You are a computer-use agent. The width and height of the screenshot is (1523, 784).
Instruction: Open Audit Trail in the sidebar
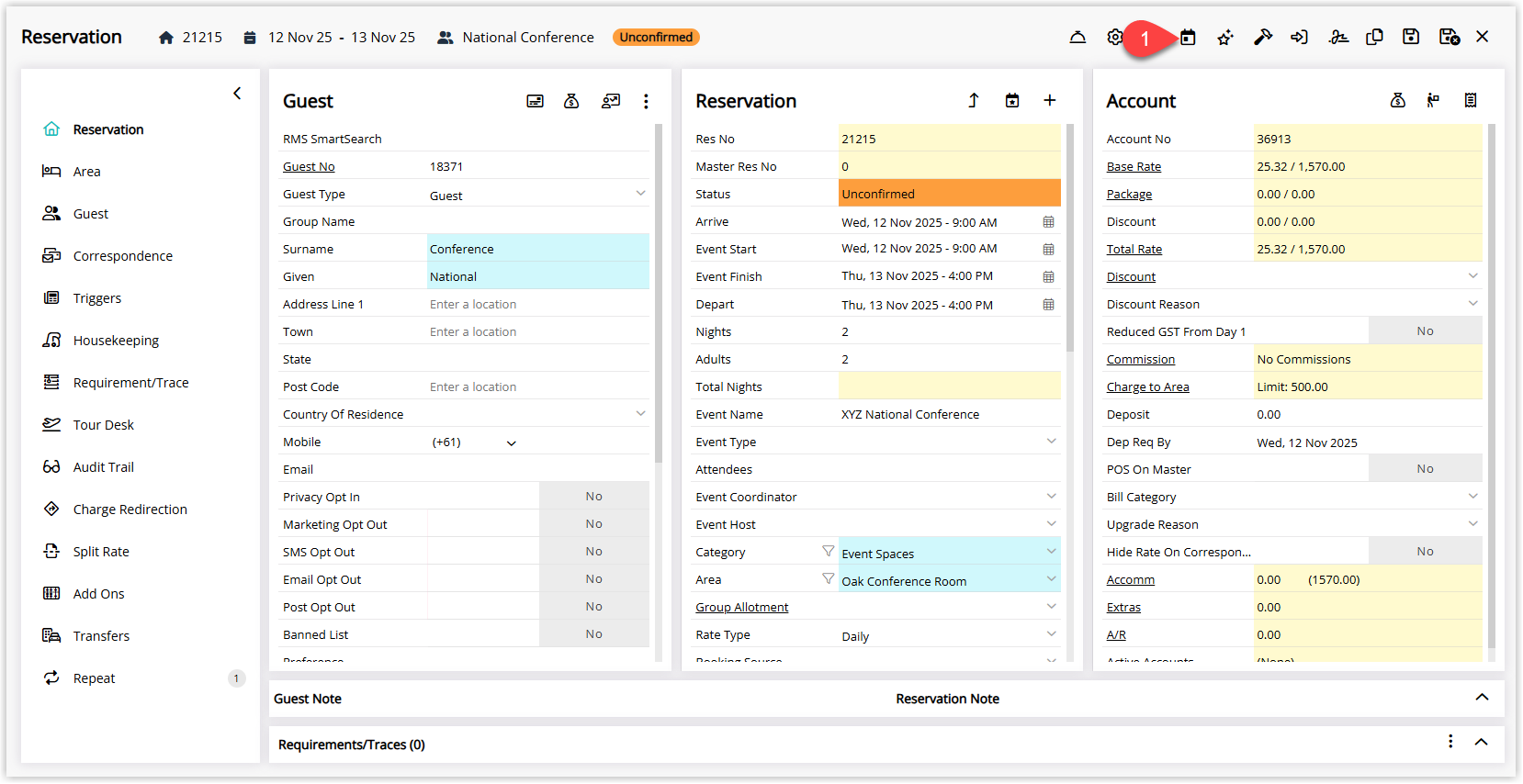point(104,467)
